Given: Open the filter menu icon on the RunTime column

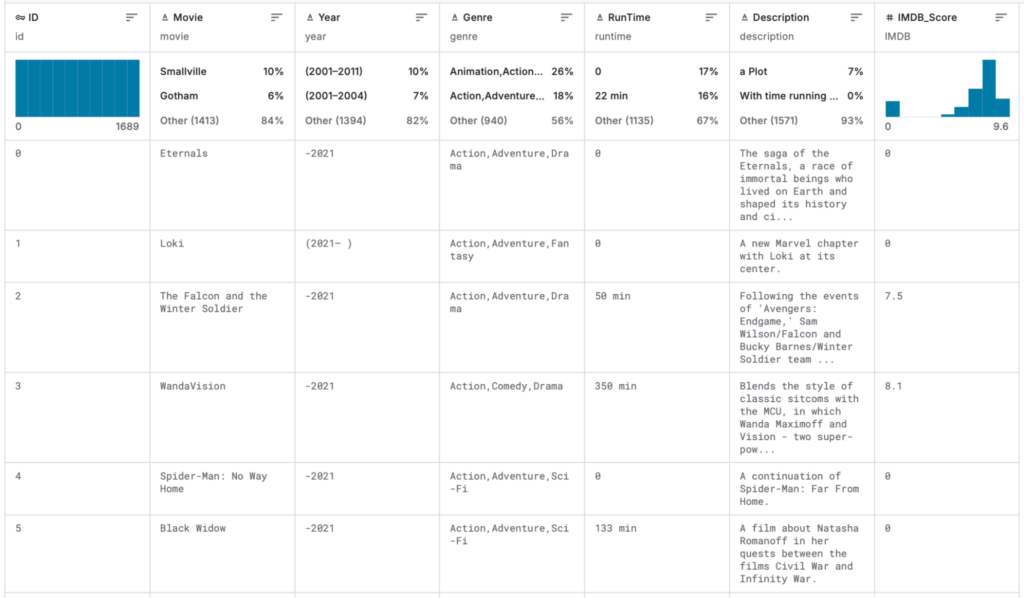Looking at the screenshot, I should tap(711, 16).
